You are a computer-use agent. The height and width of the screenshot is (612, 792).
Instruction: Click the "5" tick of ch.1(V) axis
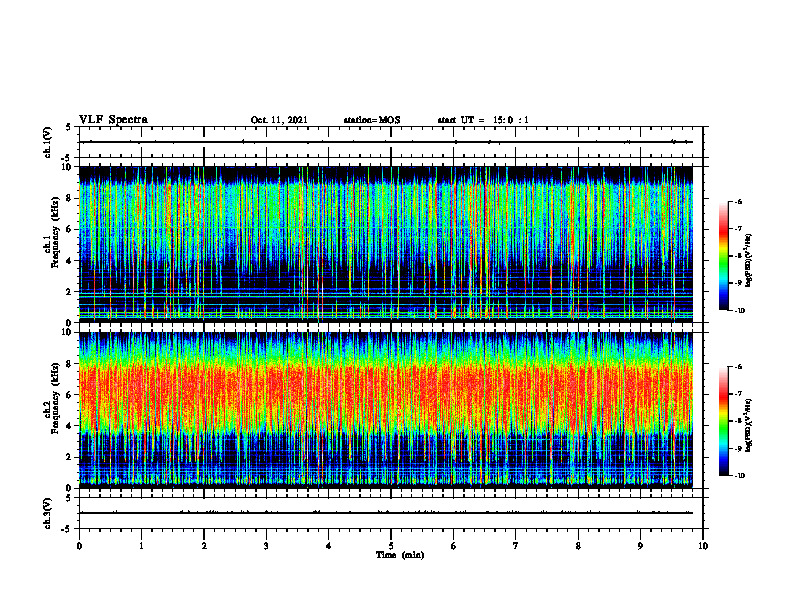point(69,128)
